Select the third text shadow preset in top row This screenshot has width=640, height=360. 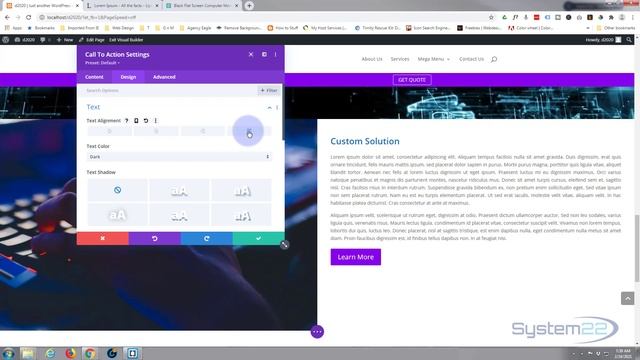pos(241,190)
